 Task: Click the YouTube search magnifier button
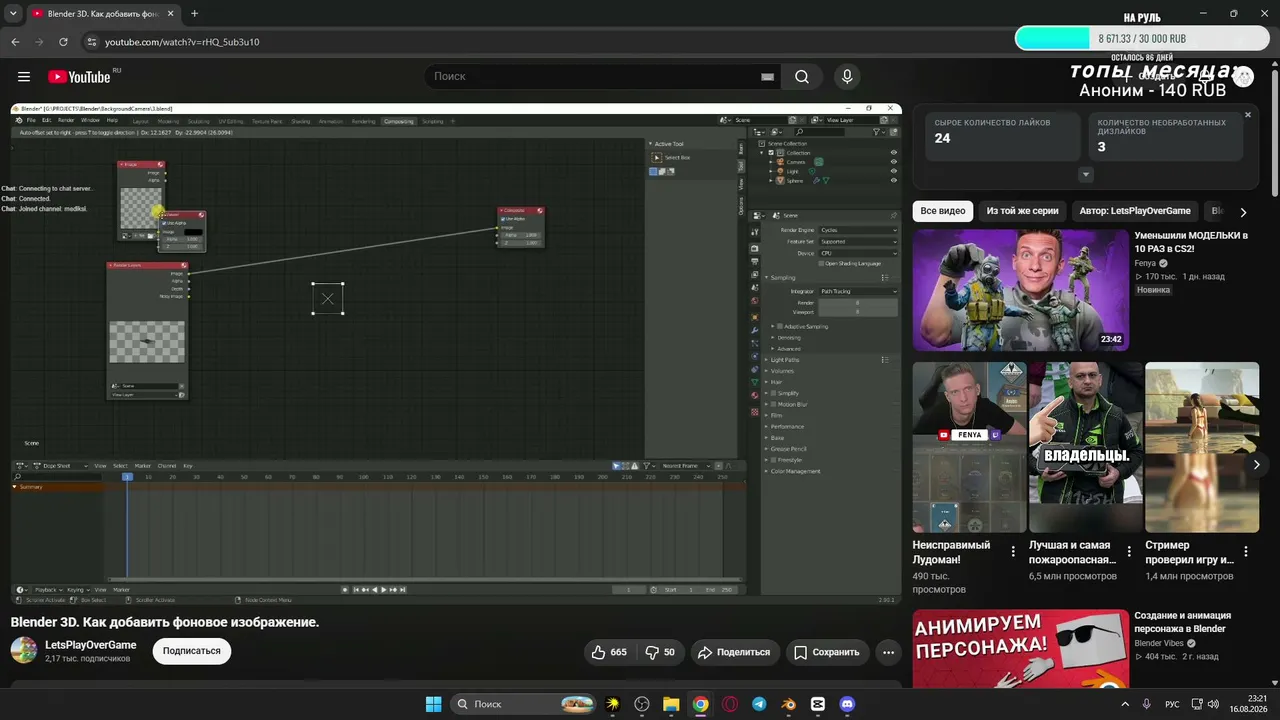pyautogui.click(x=802, y=77)
